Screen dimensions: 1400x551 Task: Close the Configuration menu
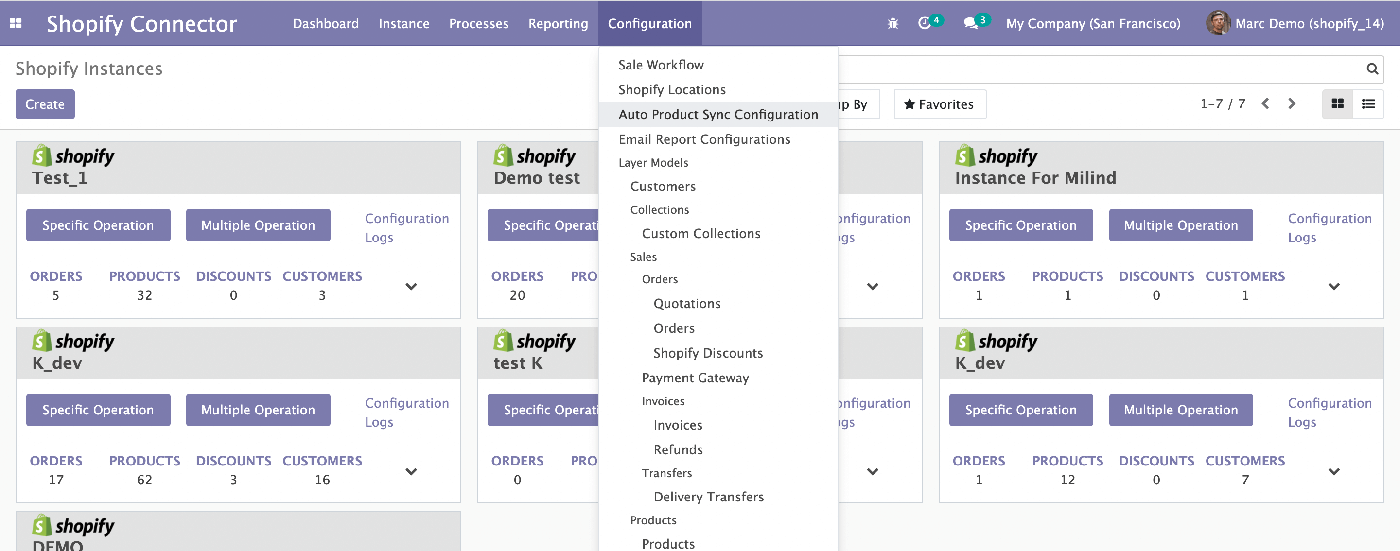coord(650,23)
